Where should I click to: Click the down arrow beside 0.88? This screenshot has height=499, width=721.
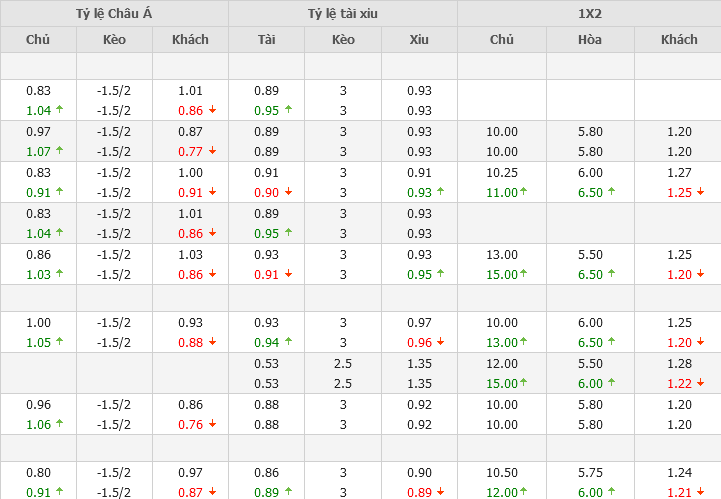coord(212,342)
